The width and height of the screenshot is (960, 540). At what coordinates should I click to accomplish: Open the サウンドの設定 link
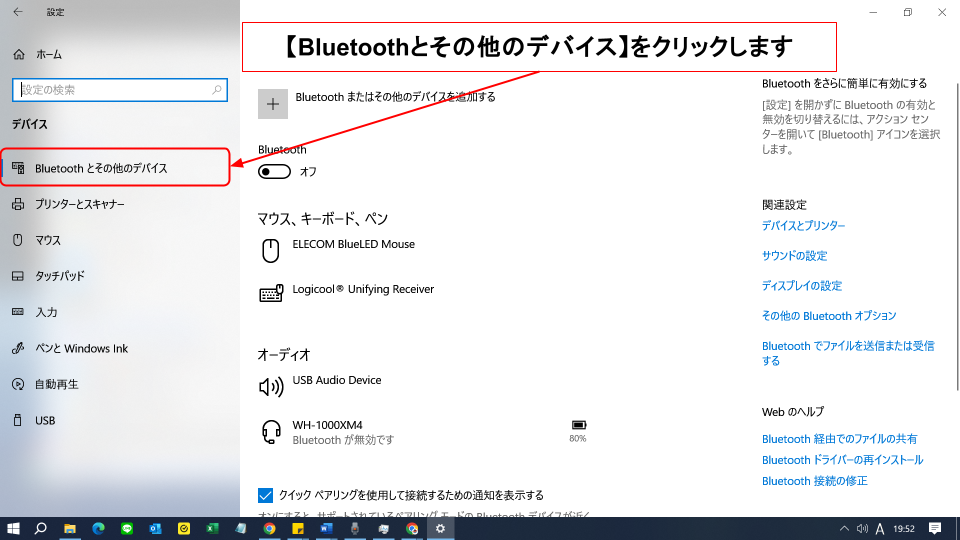pyautogui.click(x=794, y=256)
